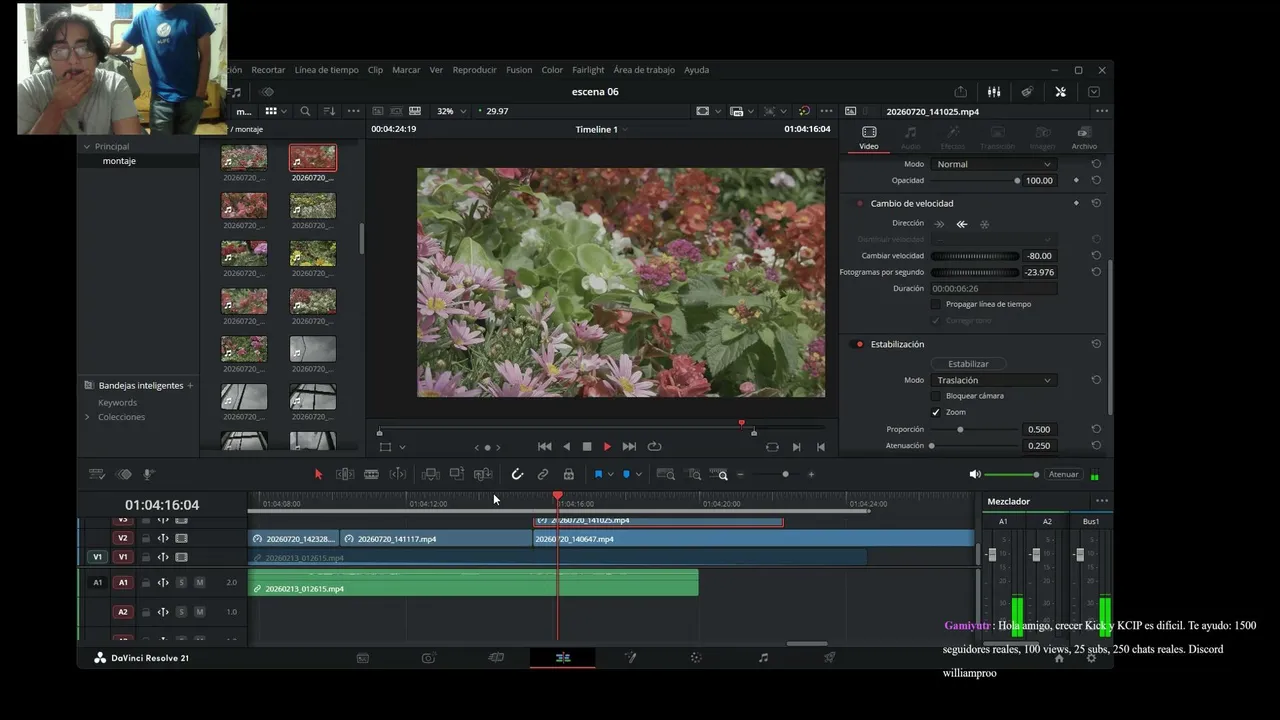Click the replace clip edit icon
Screen dimensions: 1280x720
pos(483,474)
